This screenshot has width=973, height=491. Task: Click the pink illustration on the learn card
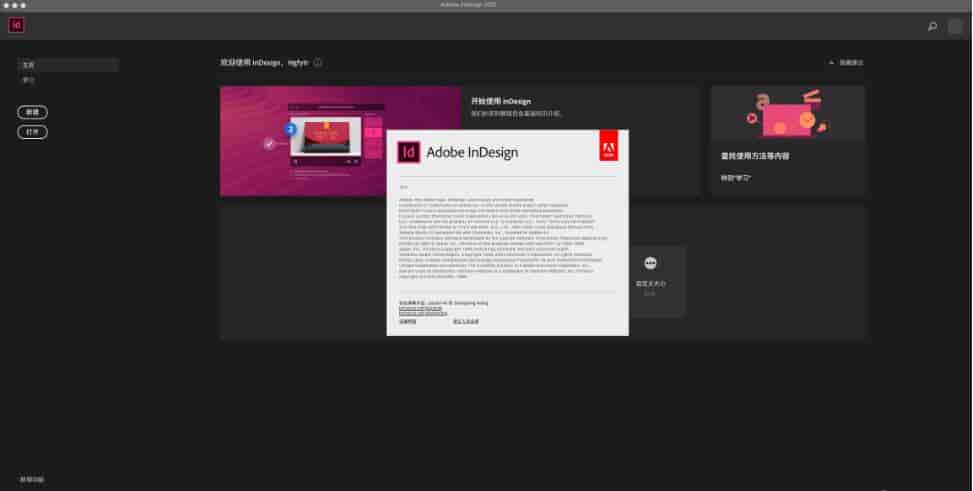click(x=787, y=115)
